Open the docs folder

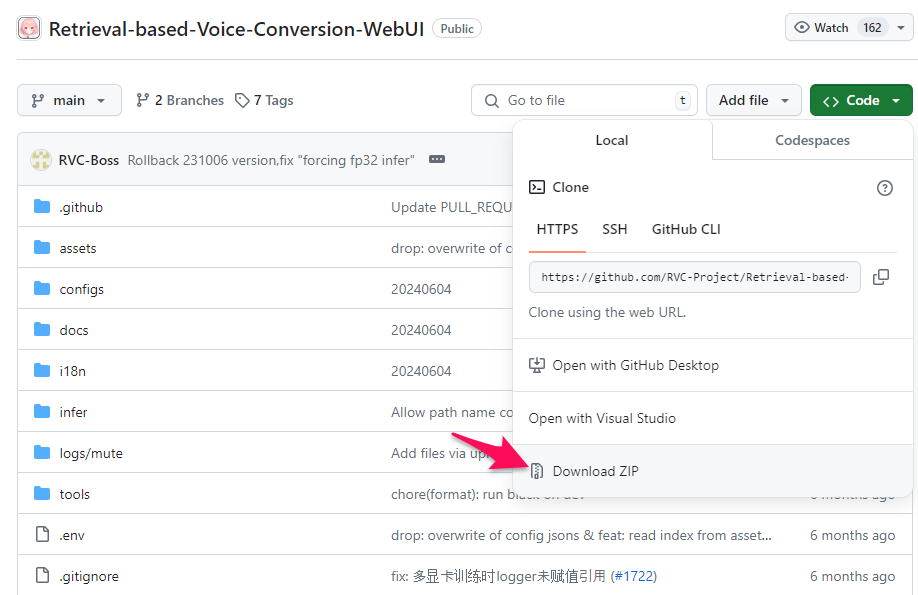74,330
